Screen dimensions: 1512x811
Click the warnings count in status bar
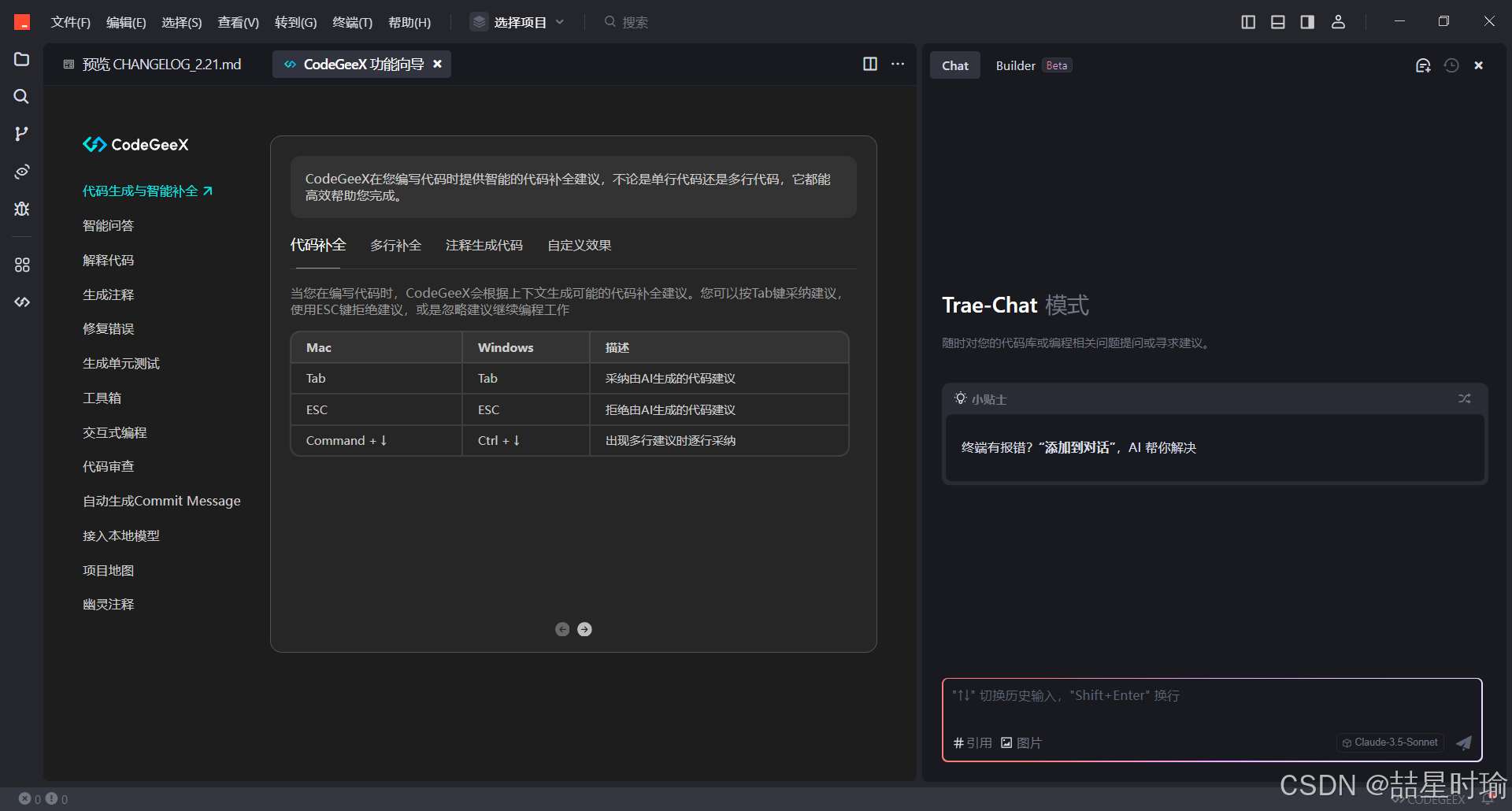(x=57, y=799)
